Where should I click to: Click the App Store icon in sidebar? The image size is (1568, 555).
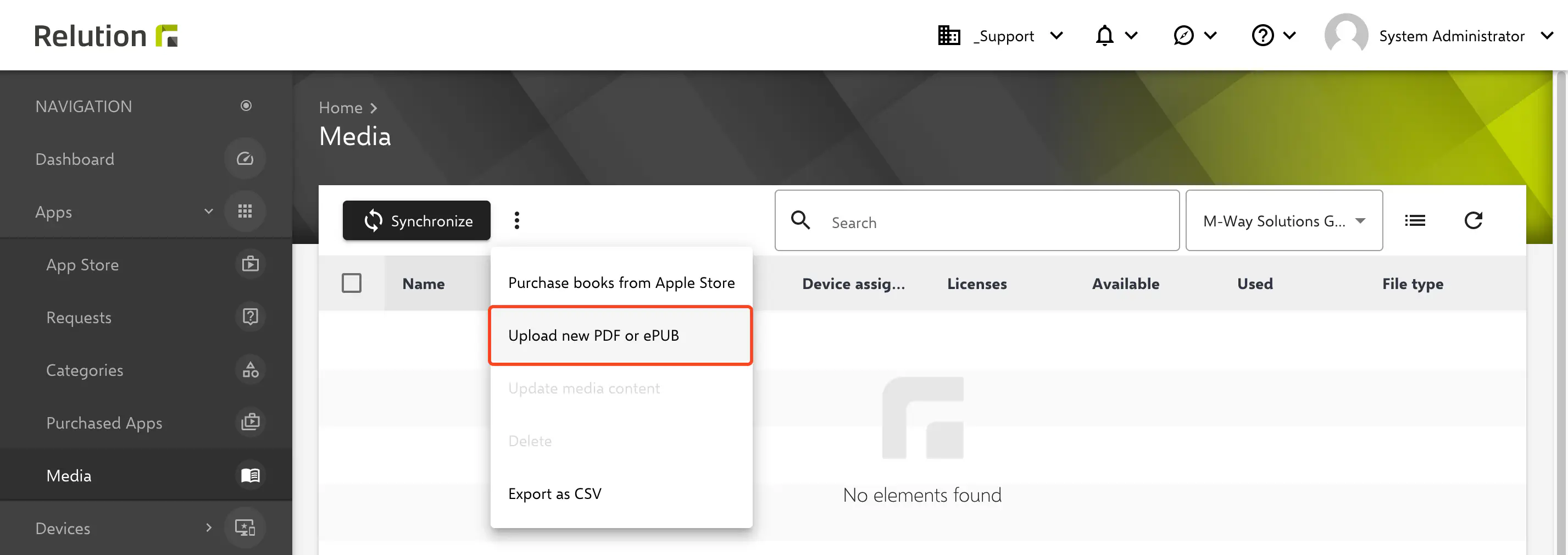click(250, 264)
